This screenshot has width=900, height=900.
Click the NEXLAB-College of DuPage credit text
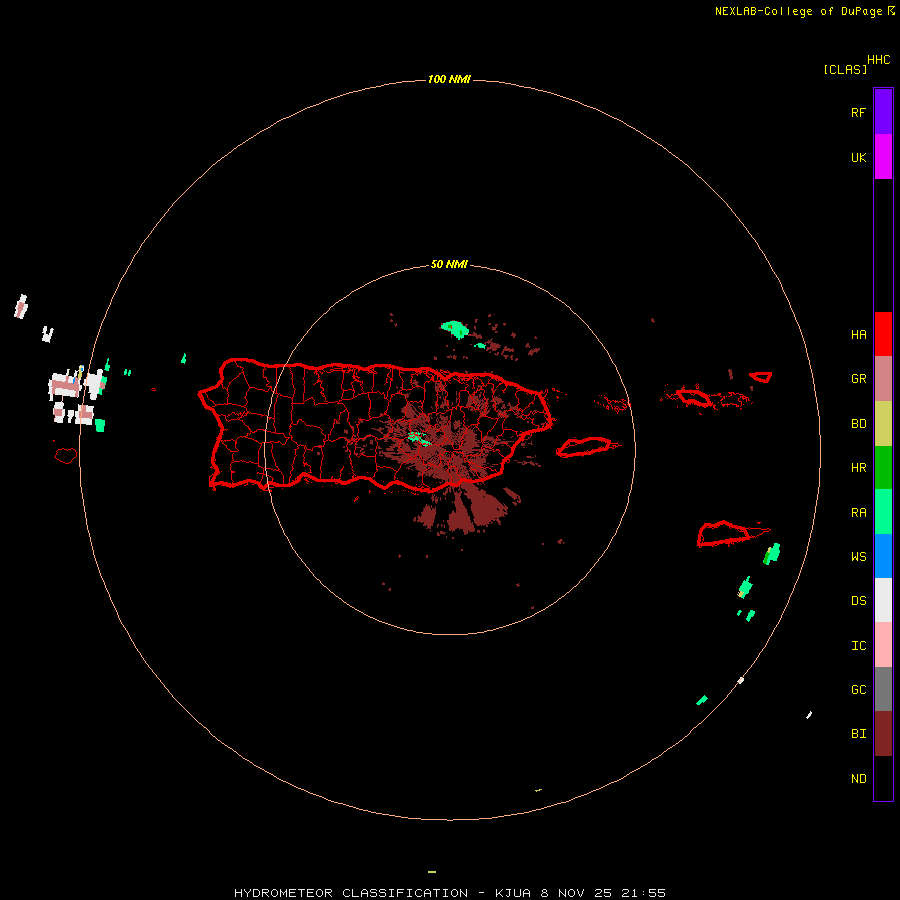798,11
